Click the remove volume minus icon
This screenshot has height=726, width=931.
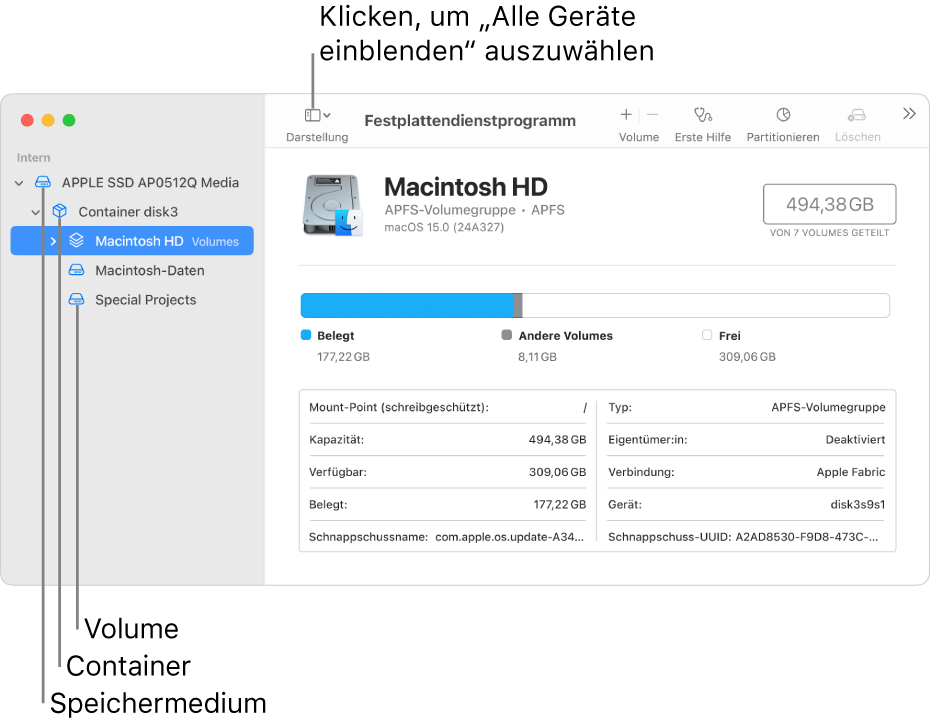tap(652, 115)
